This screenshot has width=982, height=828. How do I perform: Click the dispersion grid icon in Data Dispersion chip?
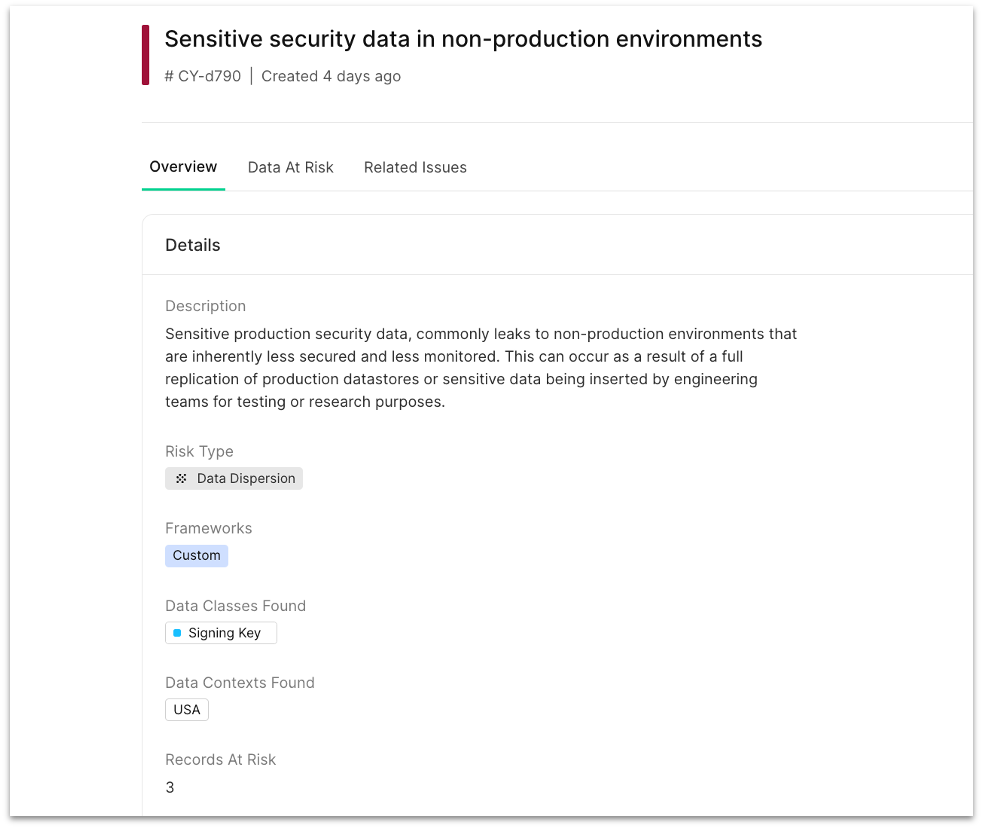[x=180, y=478]
